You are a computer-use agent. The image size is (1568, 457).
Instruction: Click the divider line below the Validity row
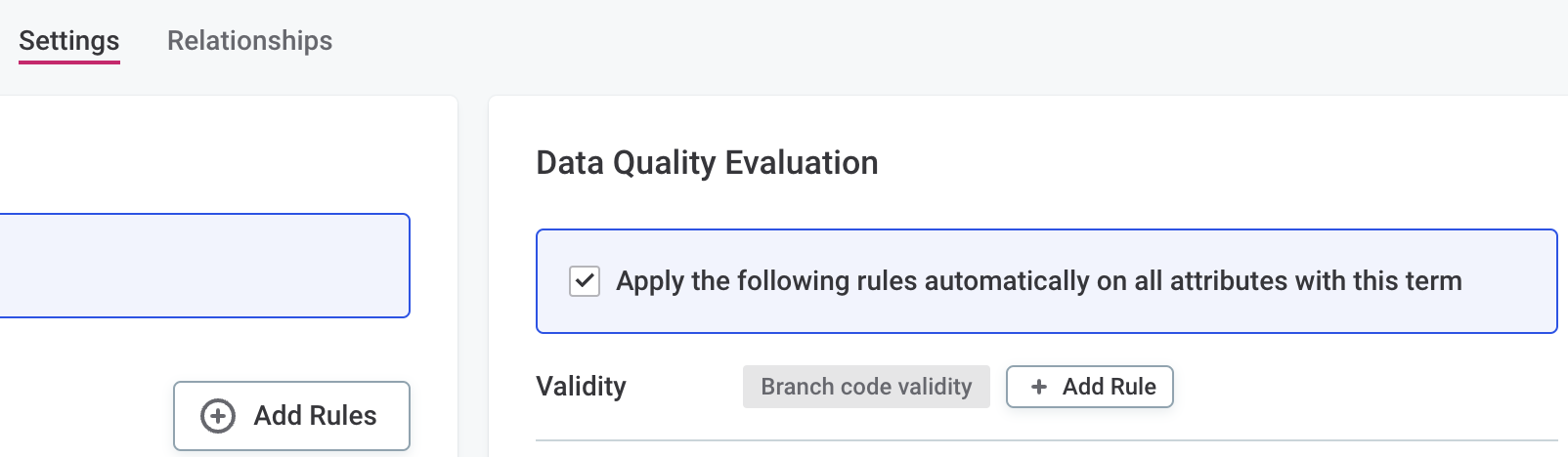[1046, 440]
